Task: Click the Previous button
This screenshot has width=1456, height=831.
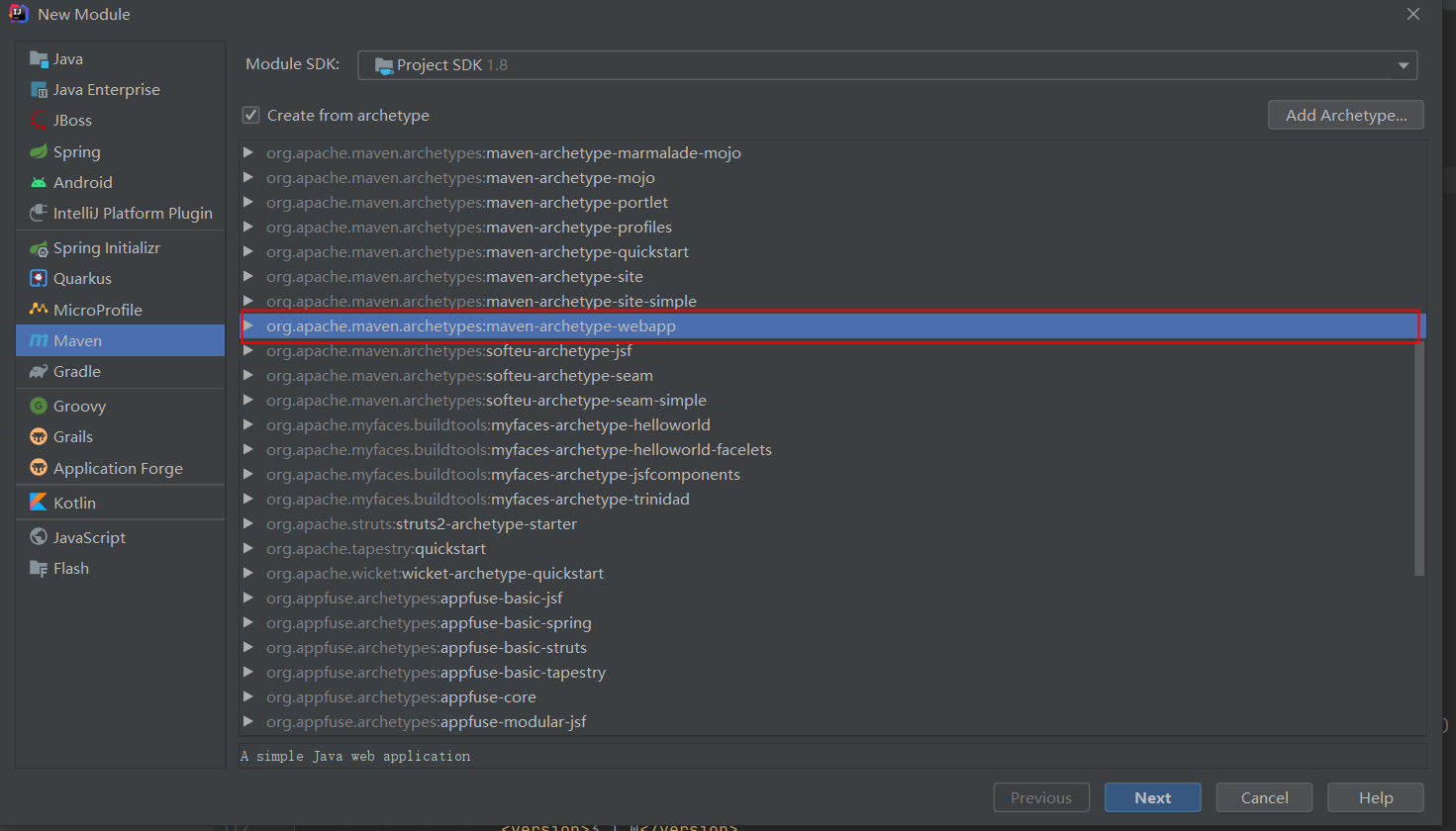Action: point(1041,797)
